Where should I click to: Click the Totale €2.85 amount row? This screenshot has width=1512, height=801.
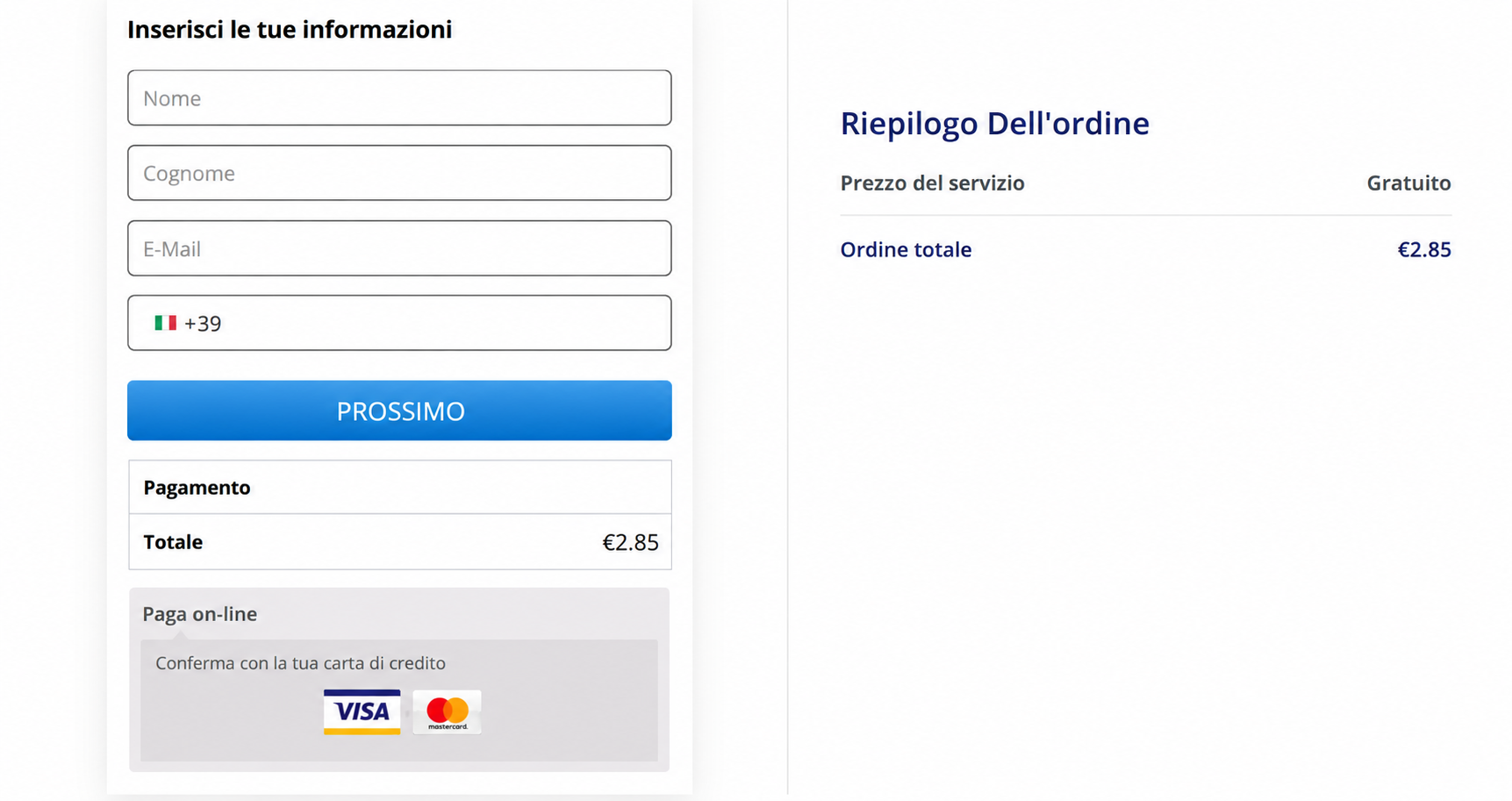click(399, 542)
